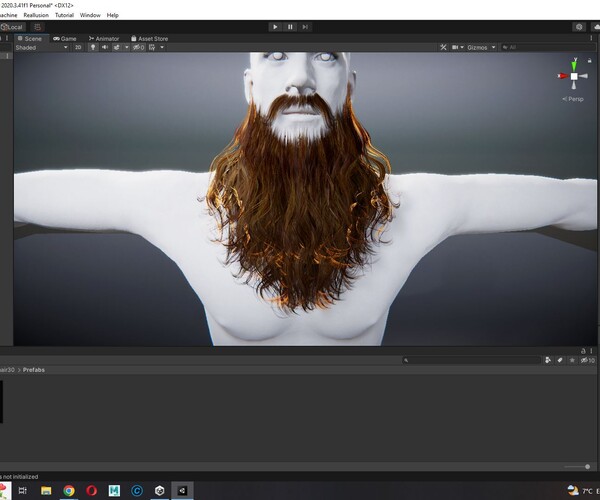Open Maya from the taskbar

(x=114, y=490)
